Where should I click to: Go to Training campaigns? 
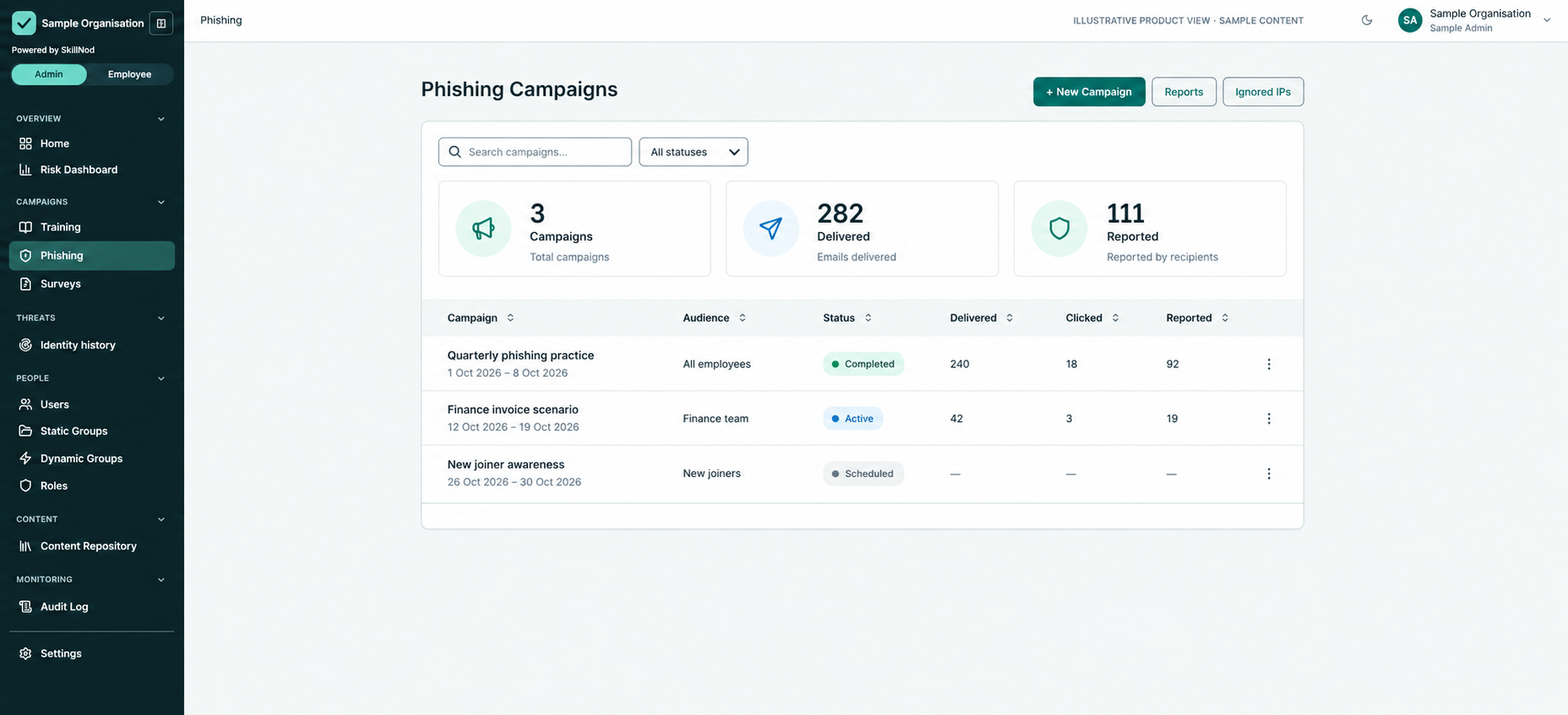[91, 227]
